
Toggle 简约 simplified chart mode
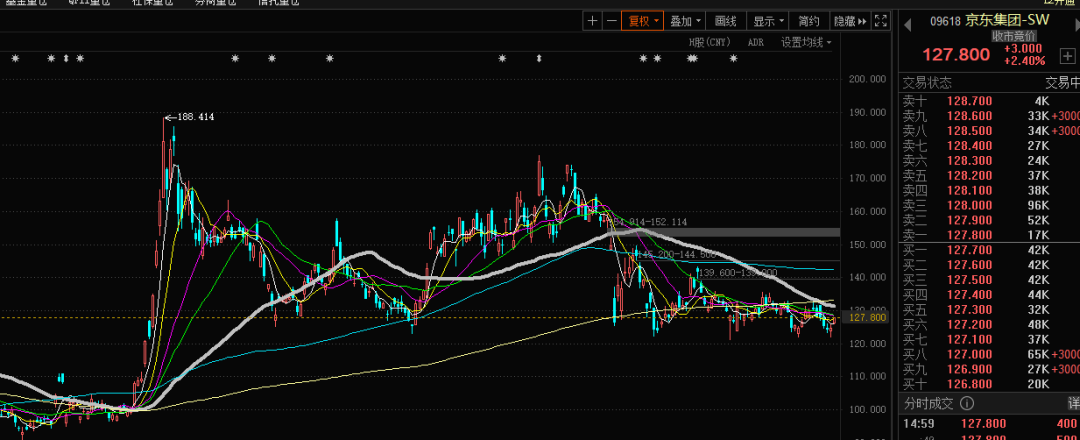pos(808,21)
